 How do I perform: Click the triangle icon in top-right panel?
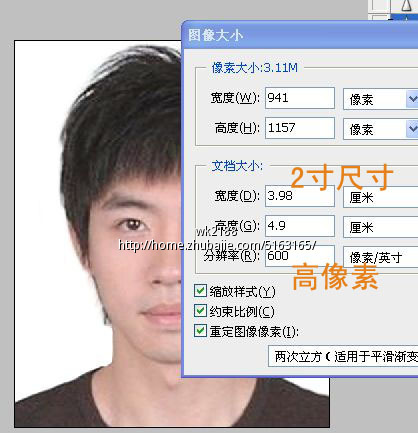pyautogui.click(x=406, y=6)
